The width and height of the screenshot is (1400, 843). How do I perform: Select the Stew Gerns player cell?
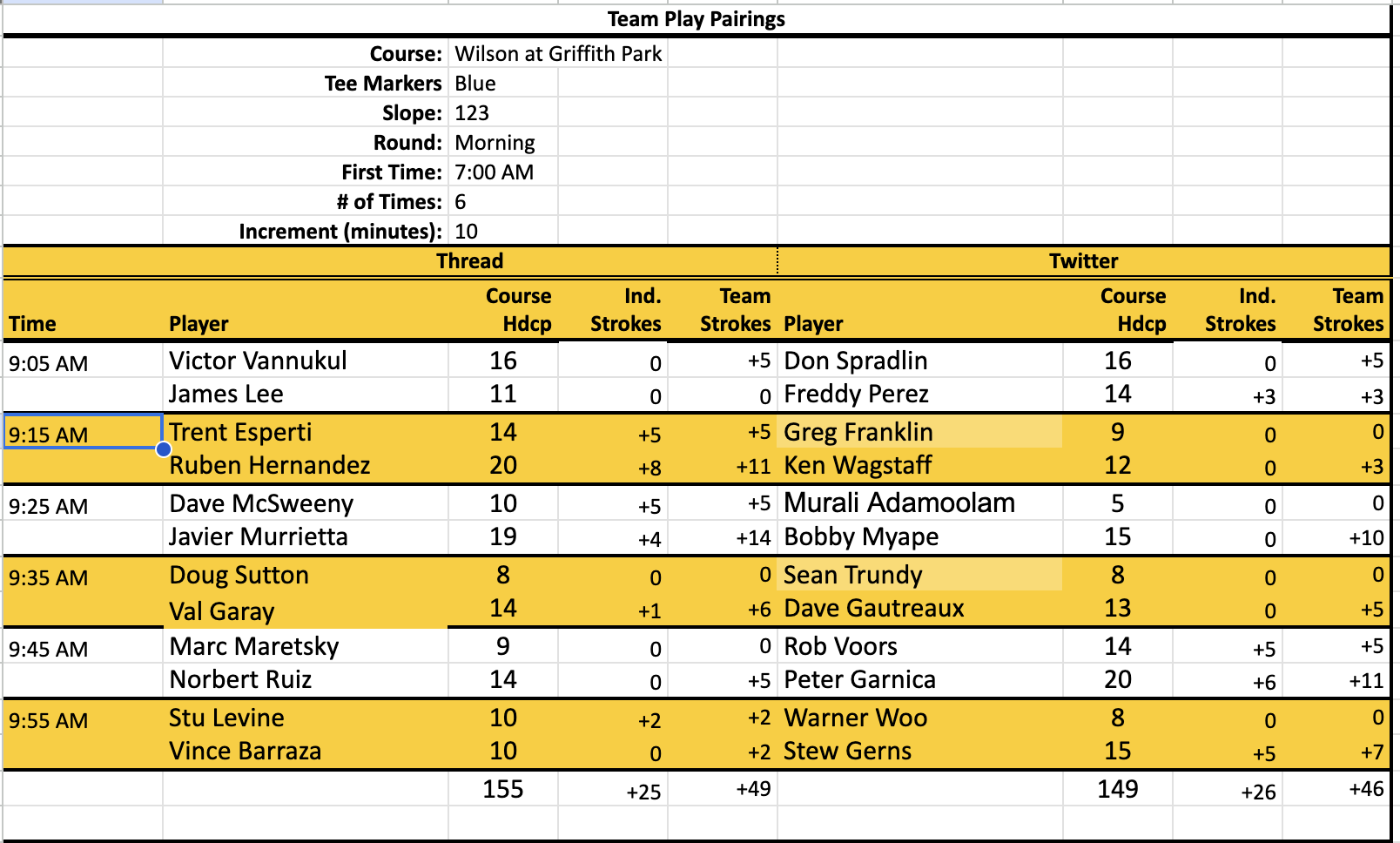pos(847,751)
